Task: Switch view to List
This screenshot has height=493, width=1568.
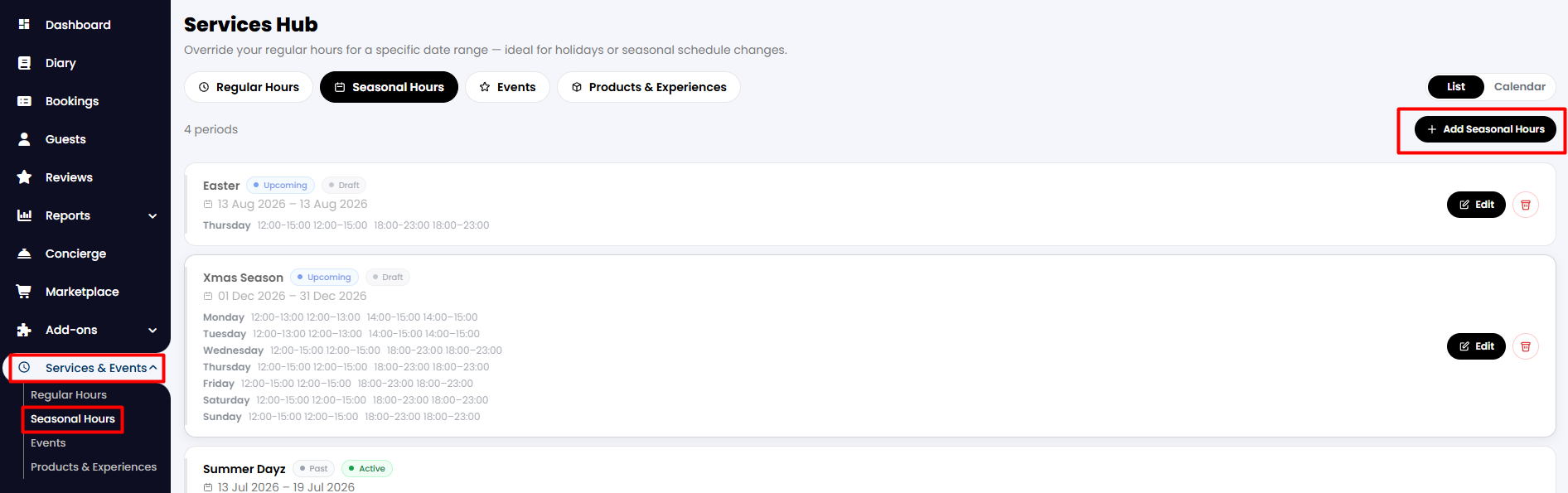Action: click(x=1456, y=86)
